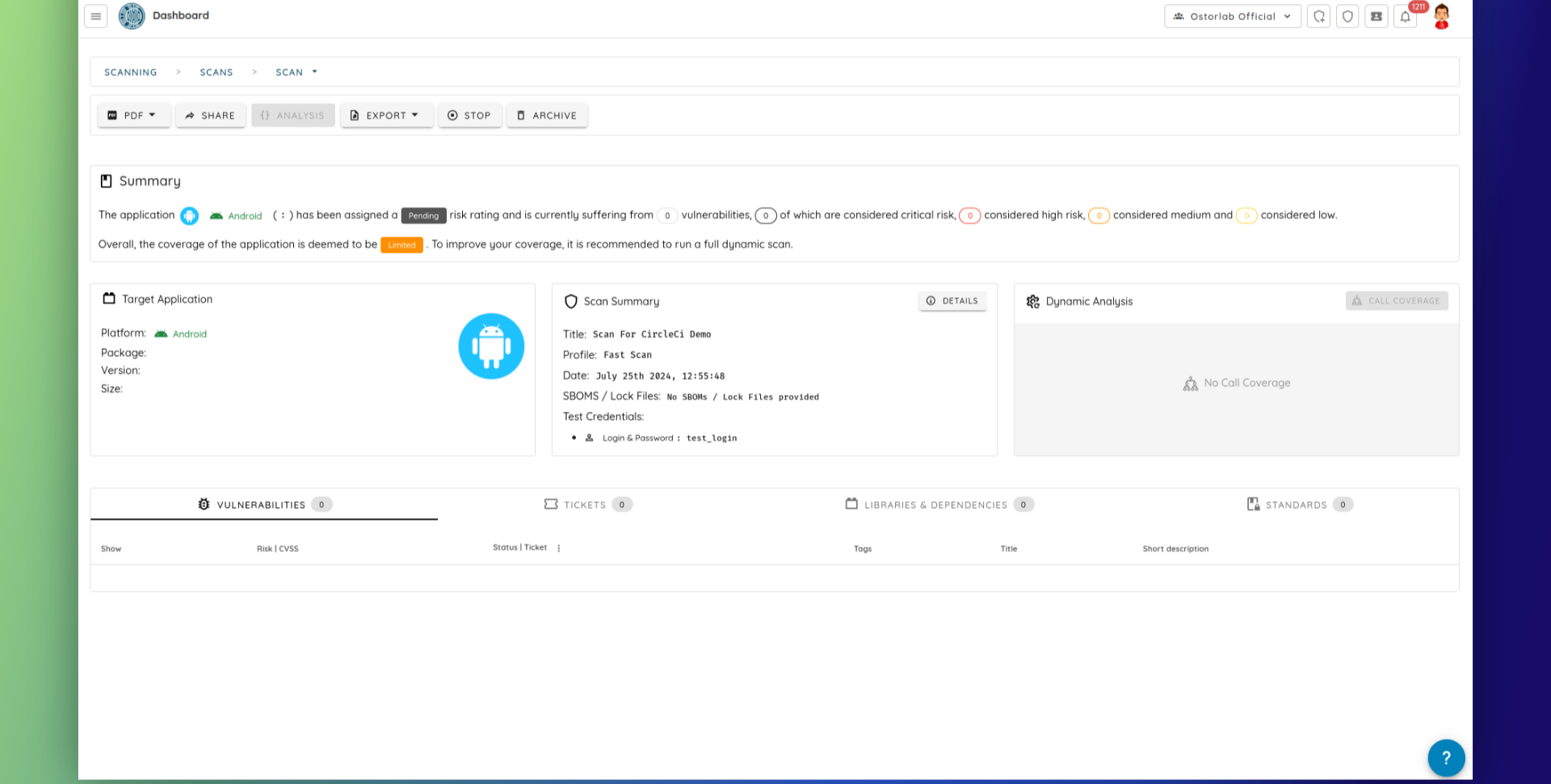Click the blue help question mark button
The height and width of the screenshot is (784, 1551).
click(x=1446, y=757)
